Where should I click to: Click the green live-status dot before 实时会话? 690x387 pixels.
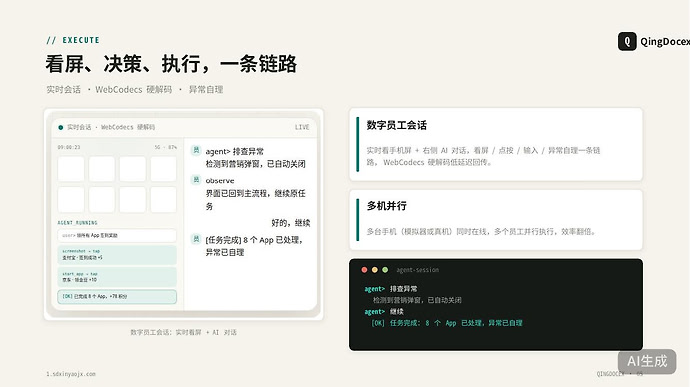[x=61, y=127]
